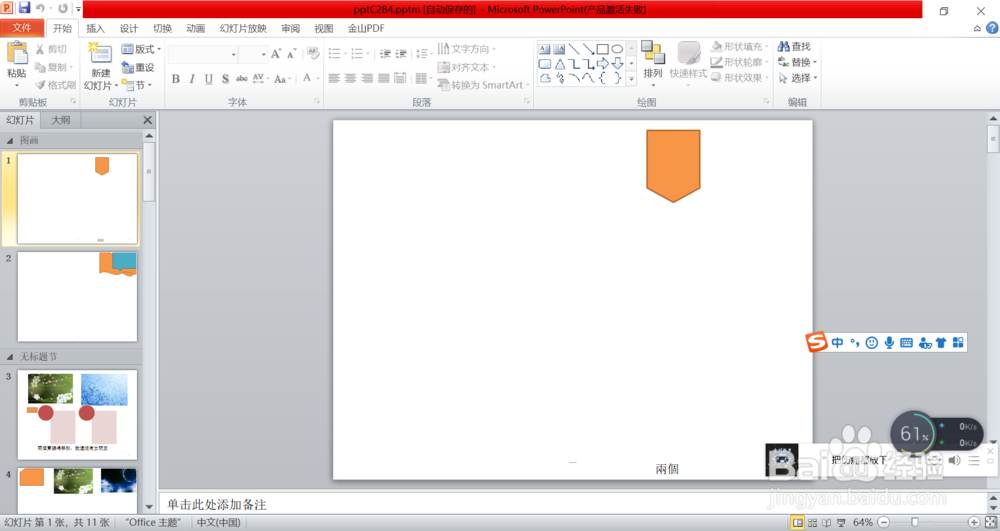This screenshot has height=531, width=1000.
Task: Increase font size with large A icon
Action: pos(276,54)
